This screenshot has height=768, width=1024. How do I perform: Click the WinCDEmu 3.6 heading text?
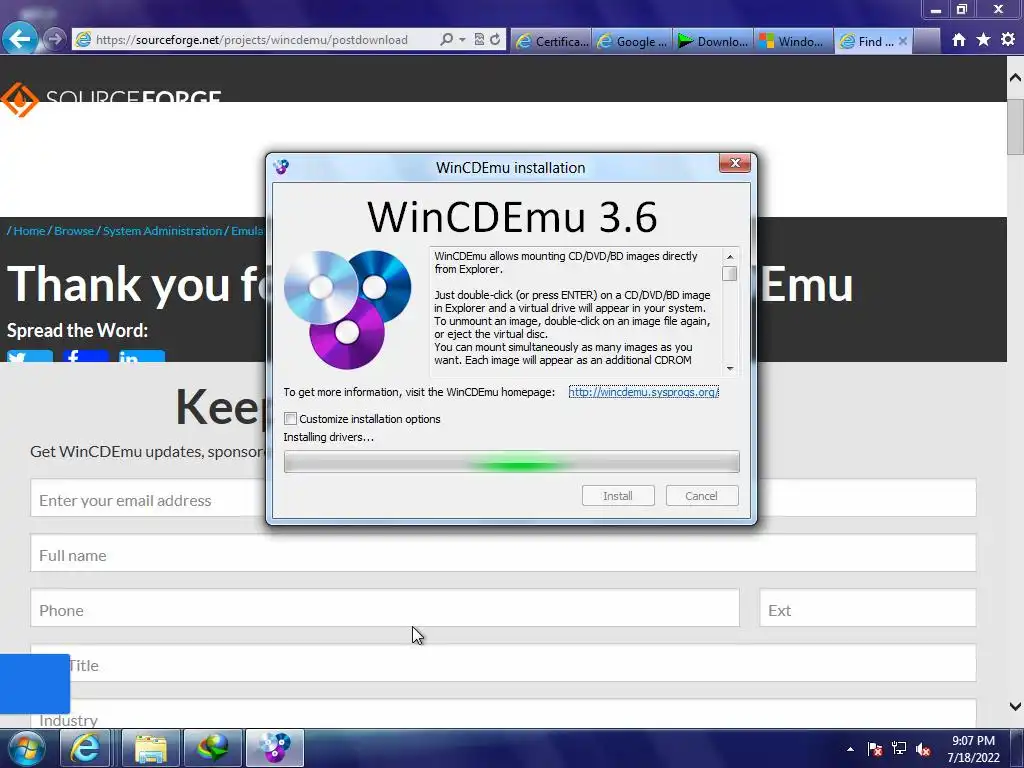(x=512, y=217)
